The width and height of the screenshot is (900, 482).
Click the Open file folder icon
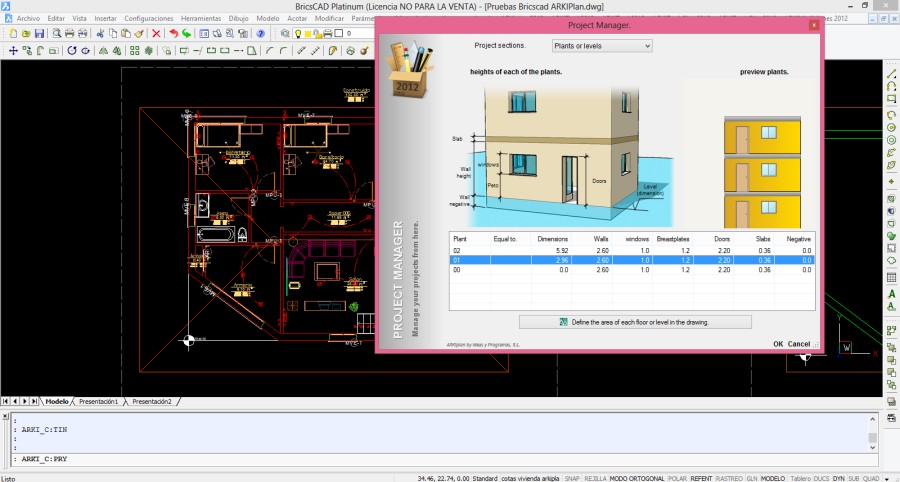(x=26, y=34)
